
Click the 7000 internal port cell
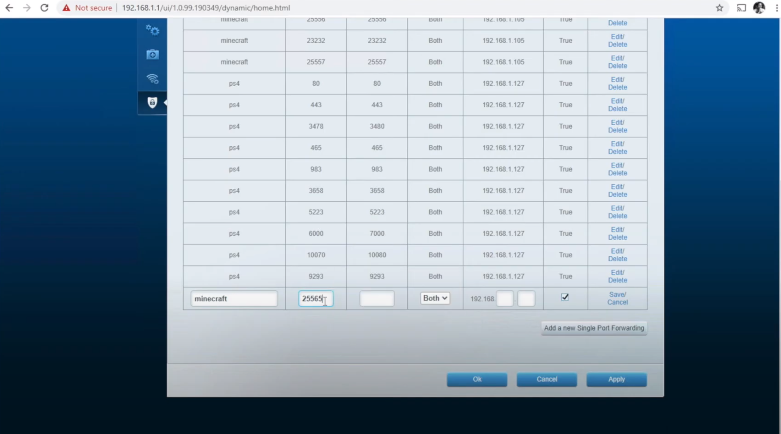point(377,233)
